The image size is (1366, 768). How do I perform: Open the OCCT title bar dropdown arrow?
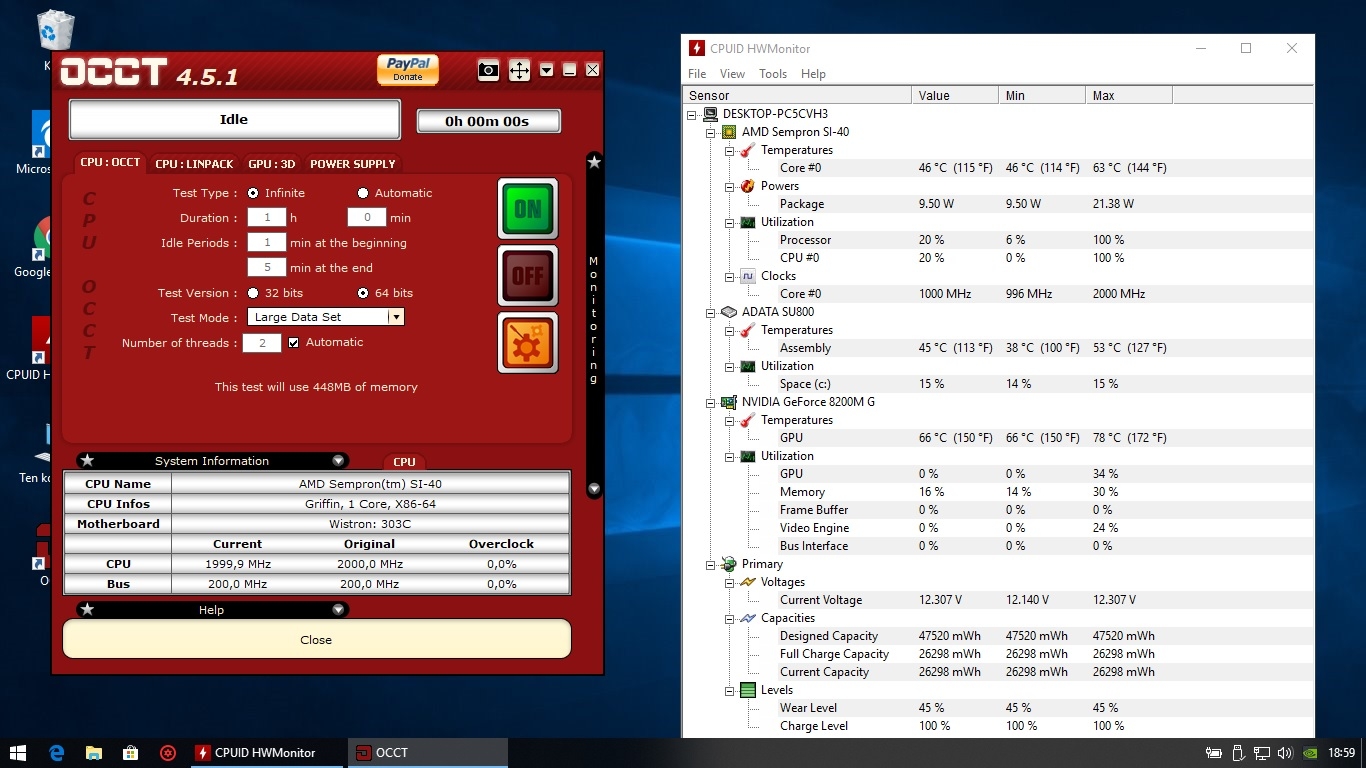coord(546,70)
